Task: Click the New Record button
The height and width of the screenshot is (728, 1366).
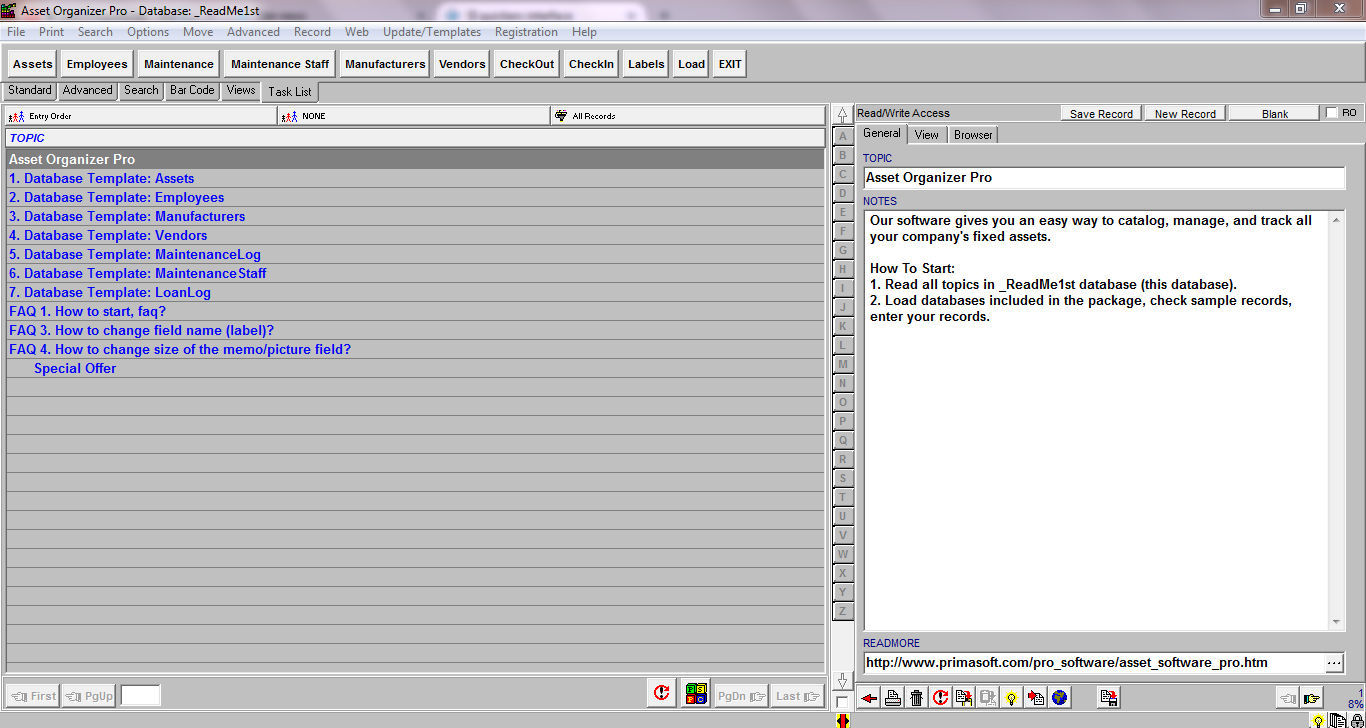Action: [x=1184, y=113]
